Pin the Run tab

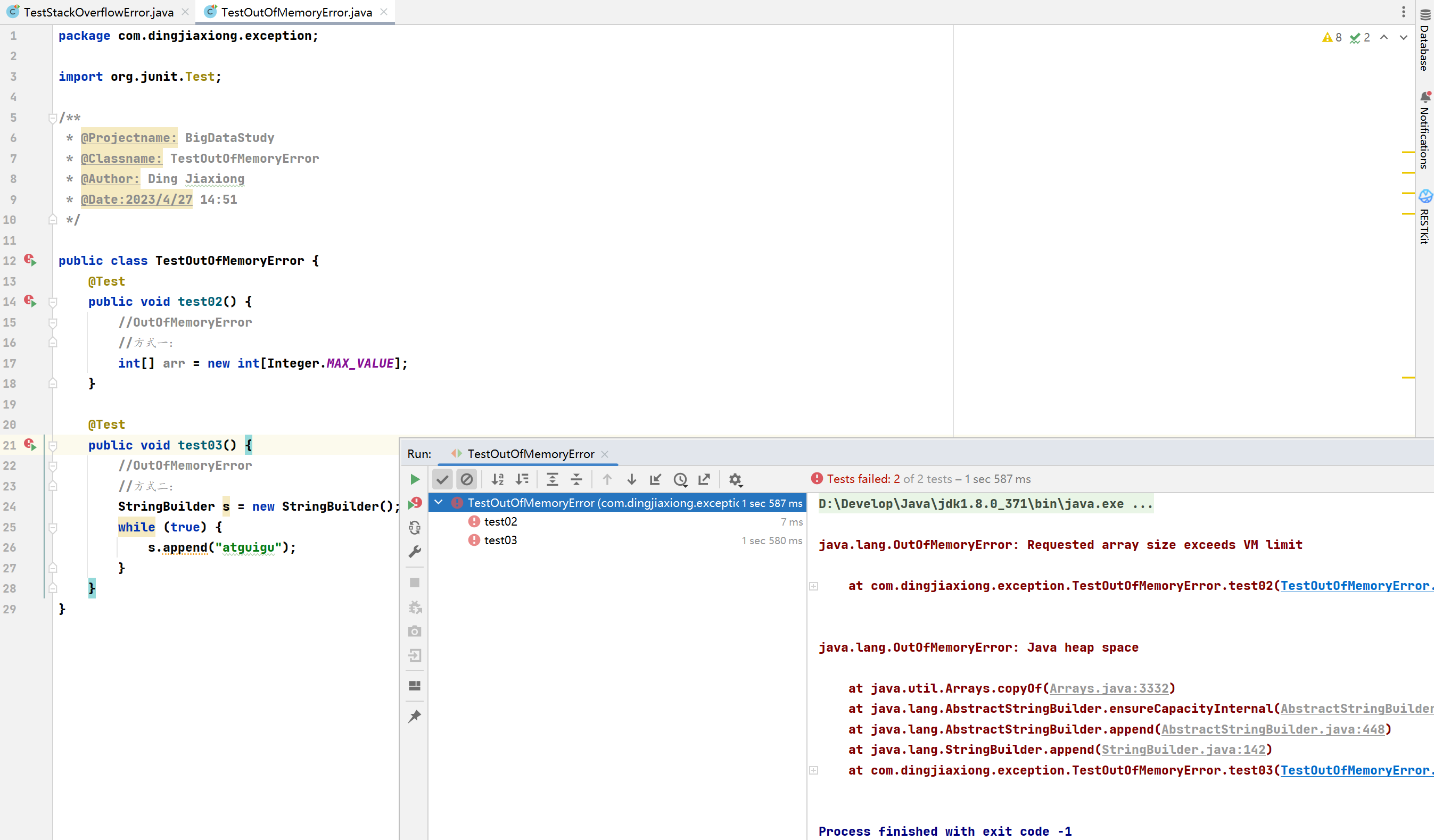pyautogui.click(x=415, y=716)
